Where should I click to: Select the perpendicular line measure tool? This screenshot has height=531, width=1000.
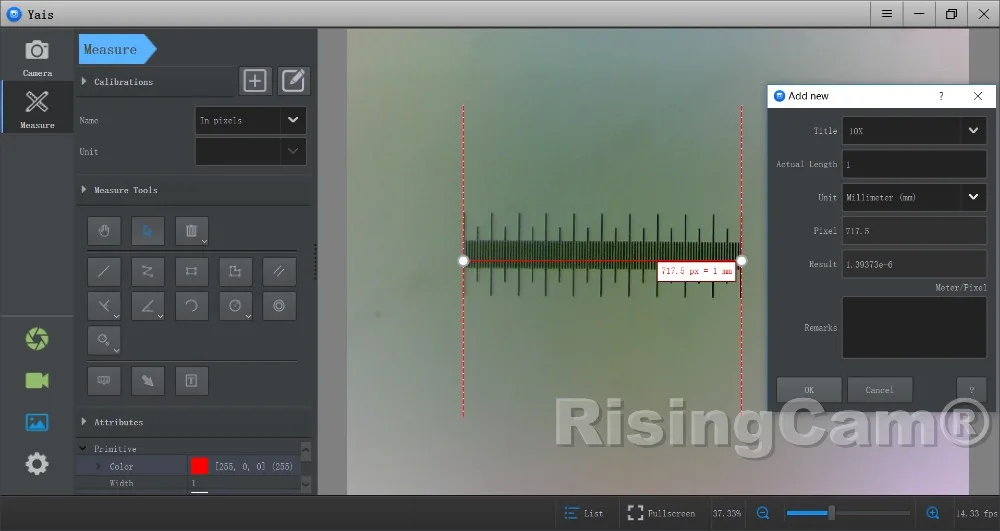point(104,306)
